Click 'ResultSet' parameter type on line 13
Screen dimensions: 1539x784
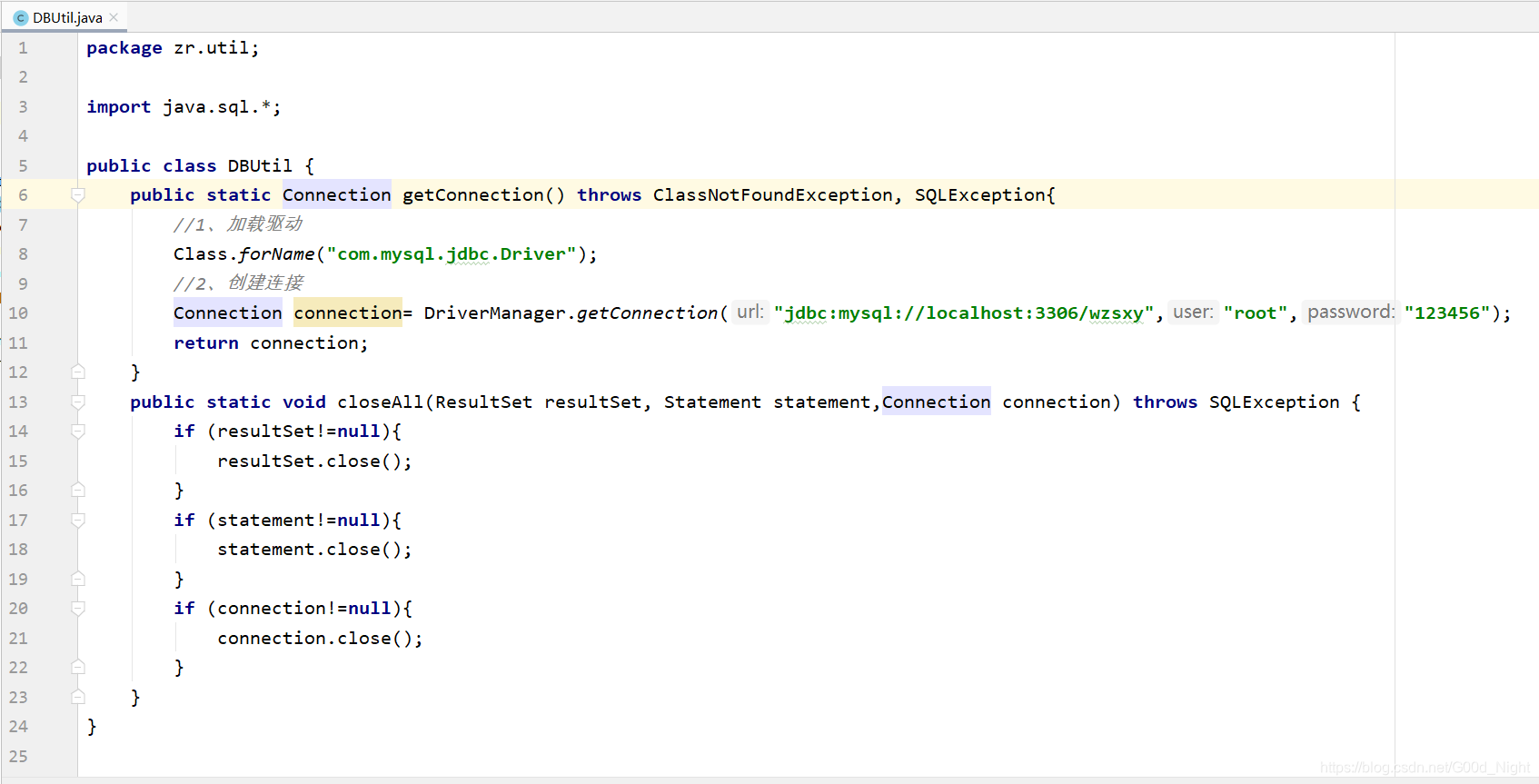[483, 402]
